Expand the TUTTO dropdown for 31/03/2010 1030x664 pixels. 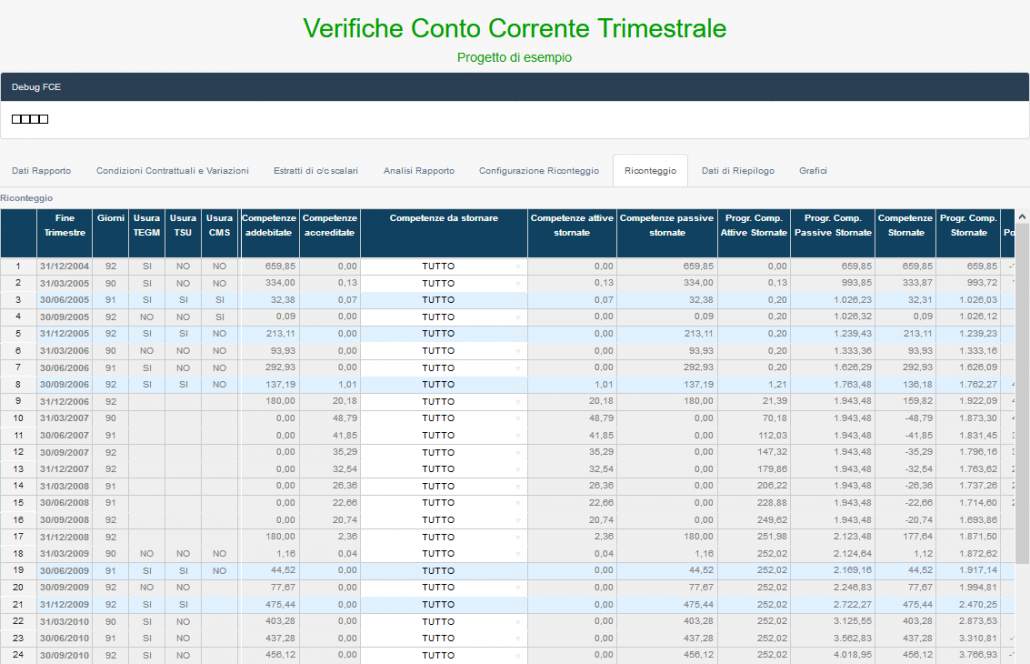(444, 621)
